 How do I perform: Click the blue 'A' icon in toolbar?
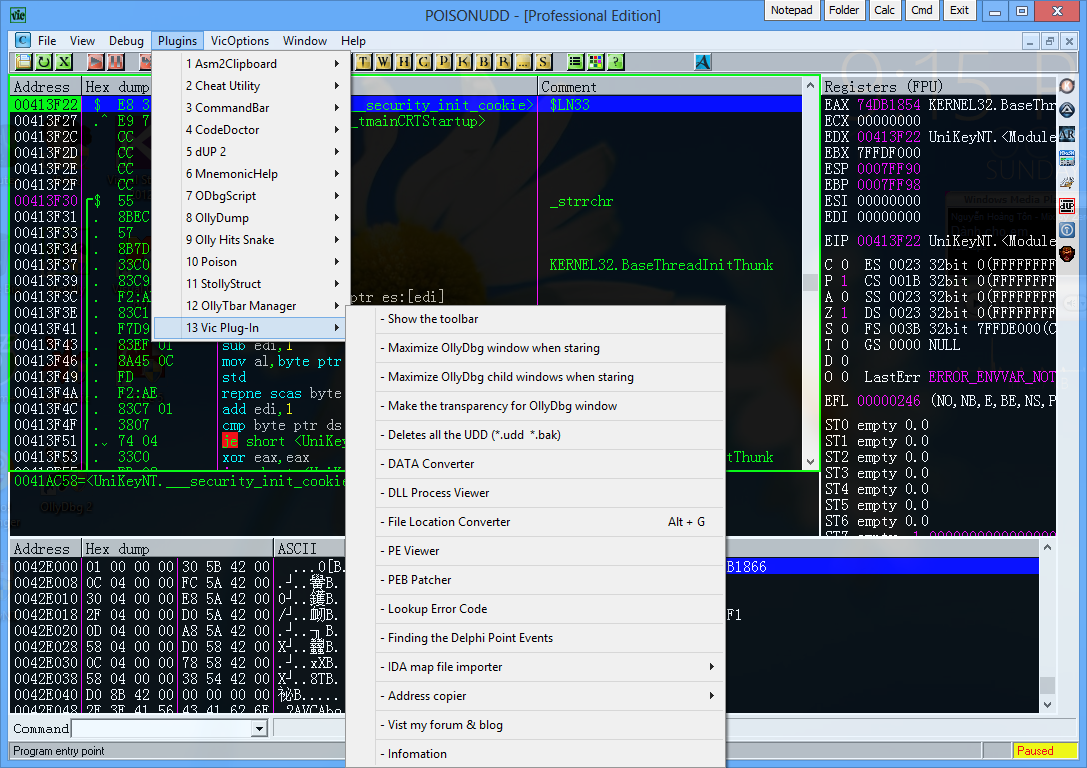click(x=703, y=62)
